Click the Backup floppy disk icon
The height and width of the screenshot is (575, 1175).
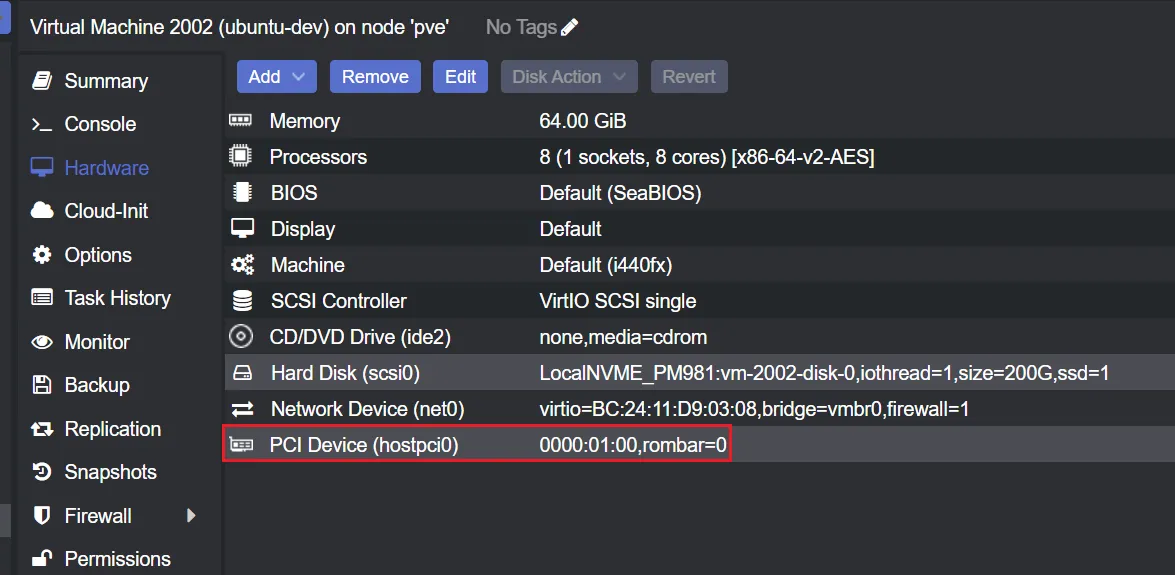pyautogui.click(x=42, y=385)
